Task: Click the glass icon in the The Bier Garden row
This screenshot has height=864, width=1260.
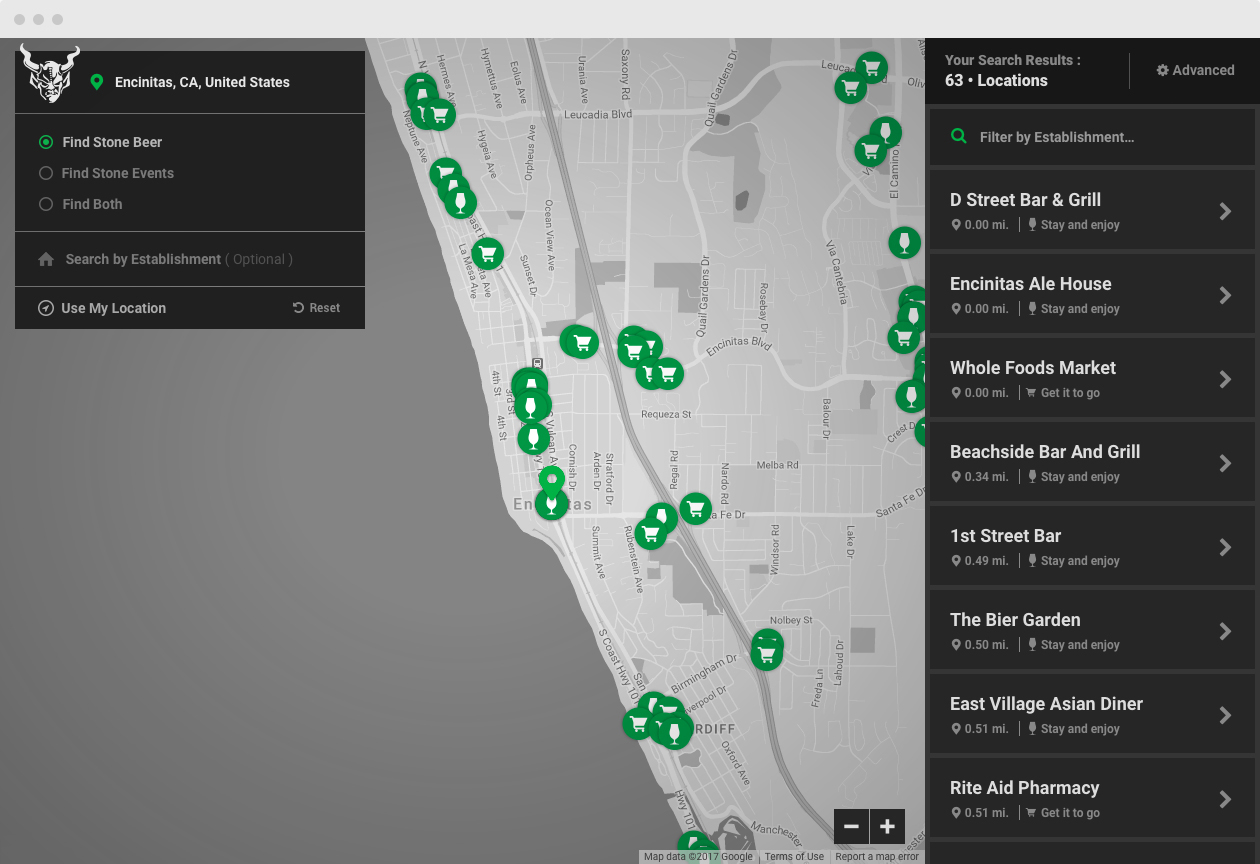Action: pyautogui.click(x=1032, y=645)
